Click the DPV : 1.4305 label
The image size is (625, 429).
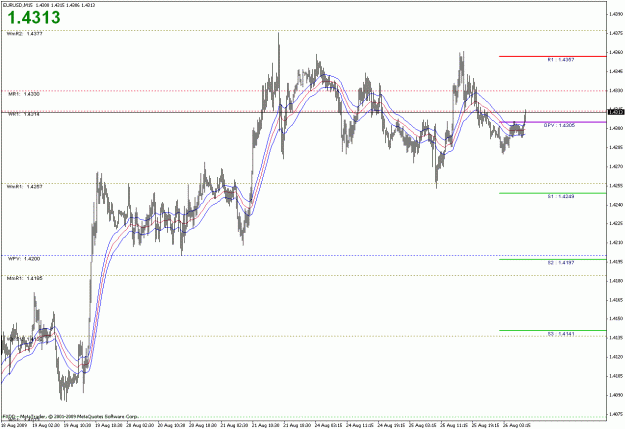click(560, 125)
